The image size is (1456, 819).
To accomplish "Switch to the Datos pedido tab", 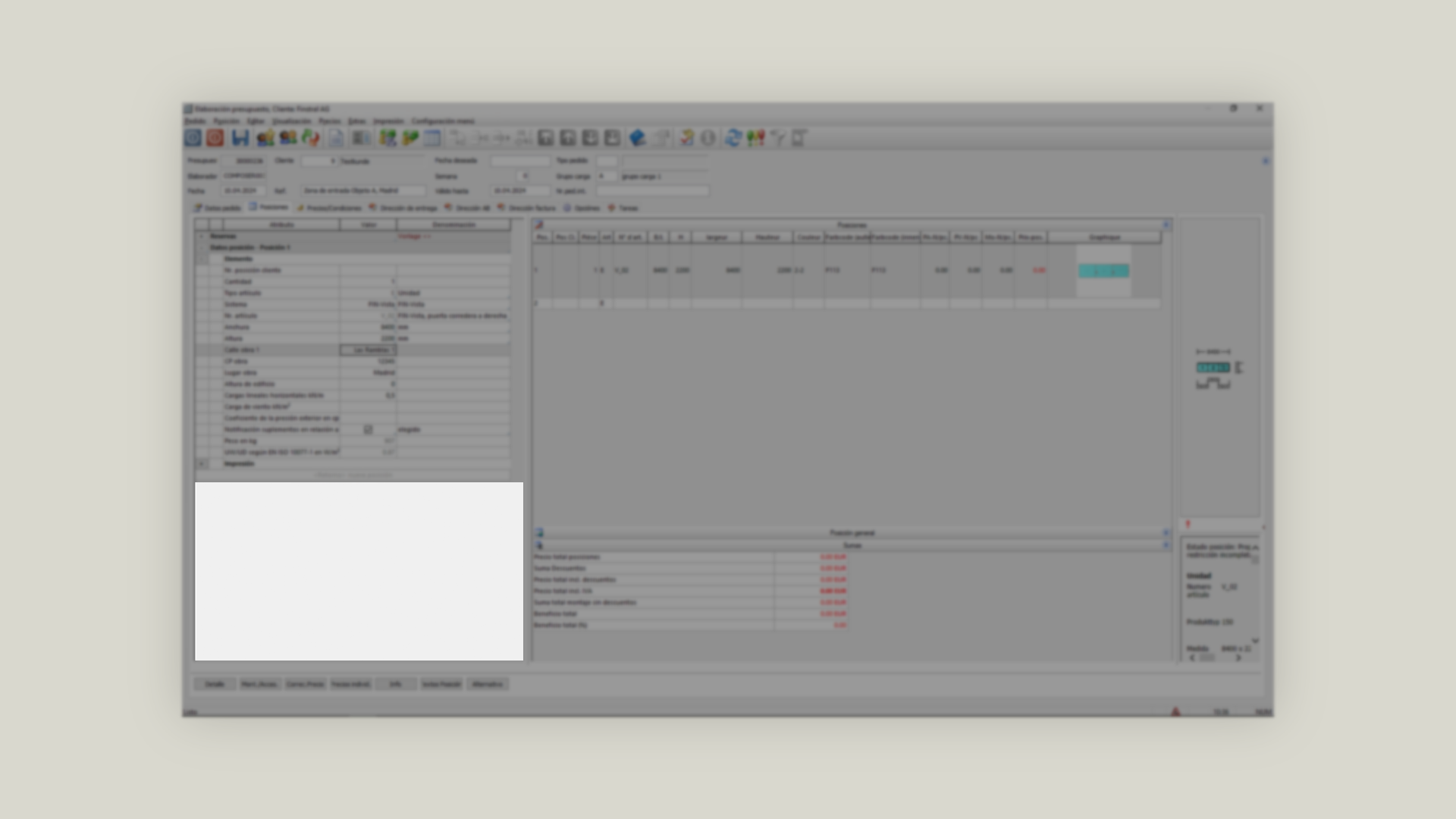I will pos(218,208).
